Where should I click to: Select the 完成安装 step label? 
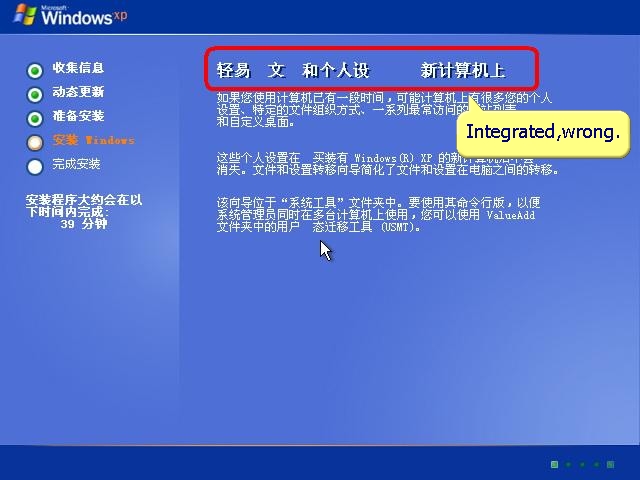point(76,164)
